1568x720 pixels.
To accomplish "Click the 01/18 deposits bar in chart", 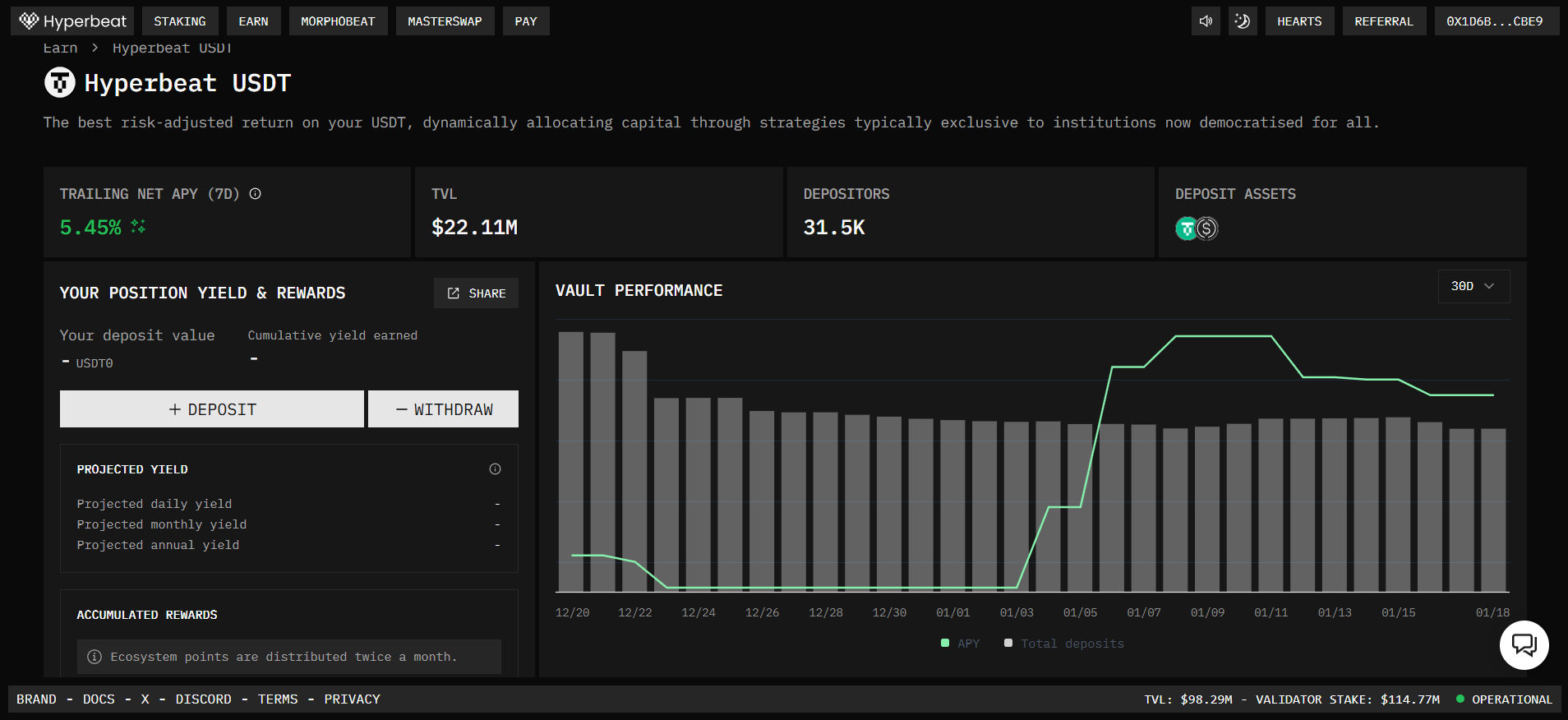I will [x=1493, y=510].
